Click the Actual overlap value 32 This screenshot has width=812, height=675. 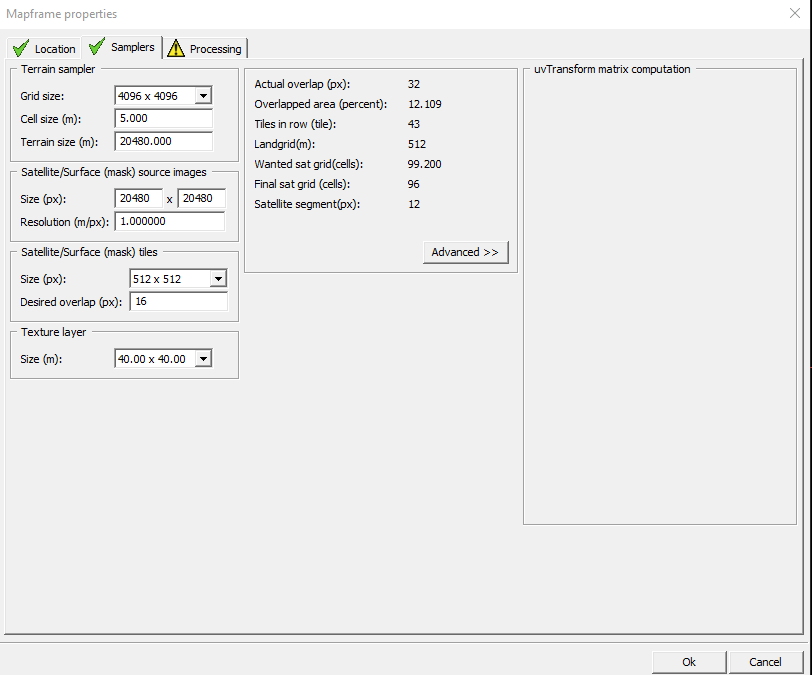(x=414, y=84)
